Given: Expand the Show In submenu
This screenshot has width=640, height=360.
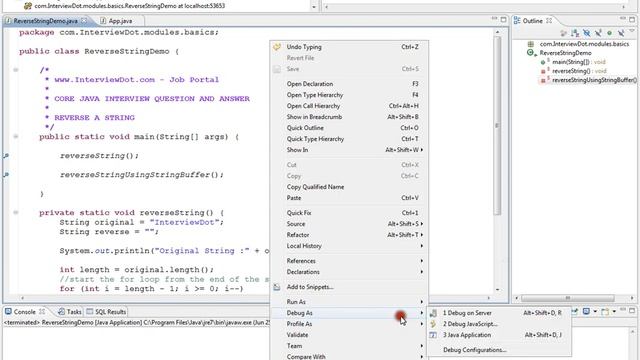Looking at the screenshot, I should (349, 150).
